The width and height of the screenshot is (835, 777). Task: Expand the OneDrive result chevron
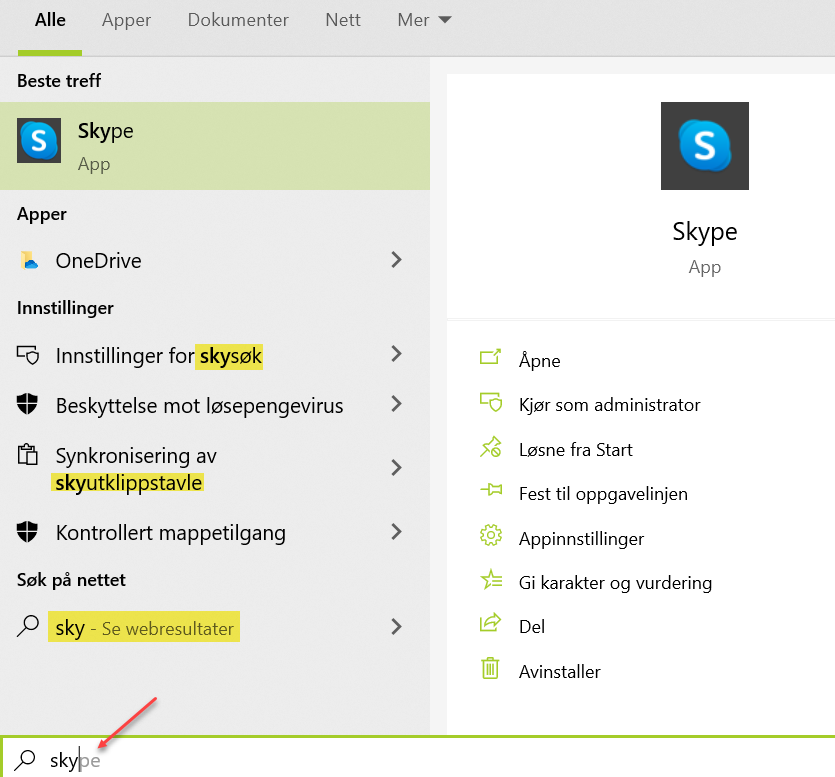point(397,260)
